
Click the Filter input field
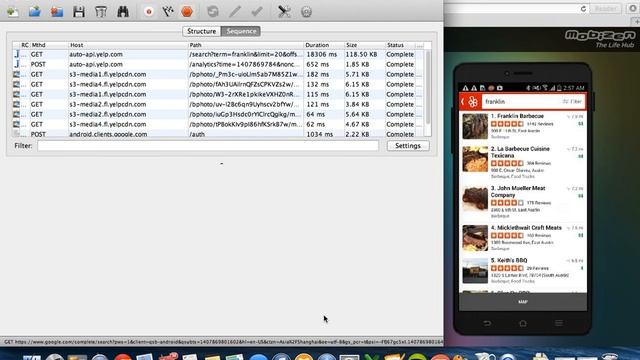(x=208, y=146)
